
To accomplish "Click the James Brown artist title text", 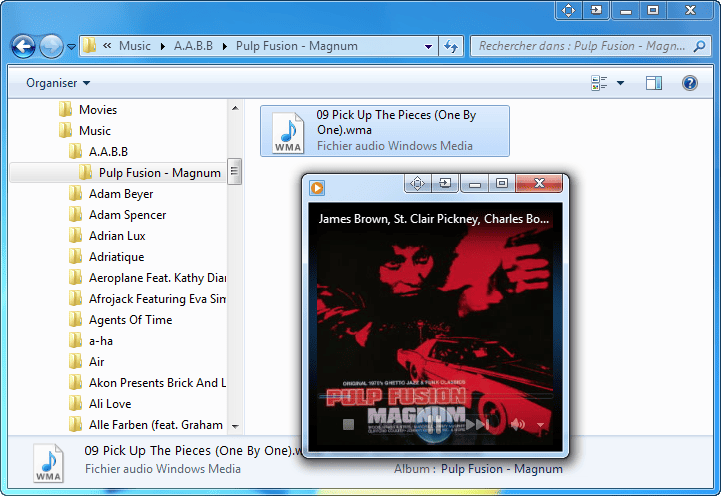I will click(434, 219).
